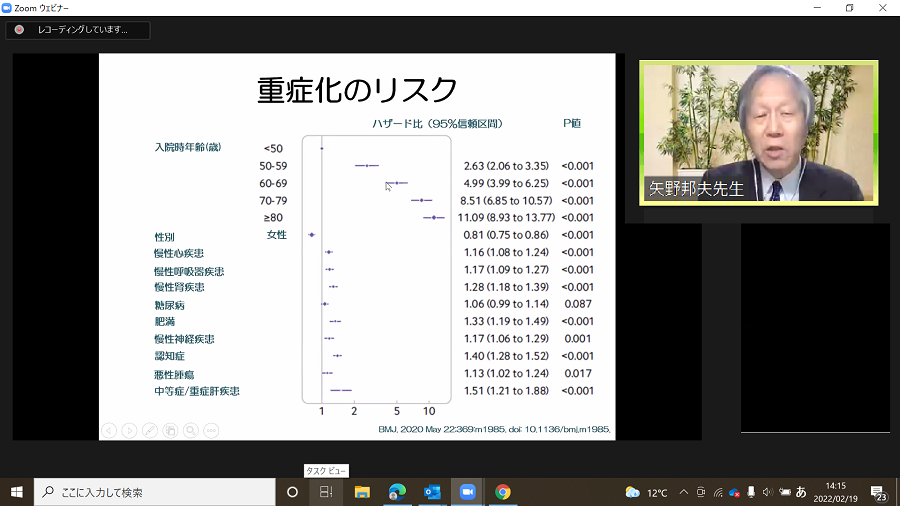This screenshot has height=506, width=900.
Task: Click the recording indicator red dot
Action: [19, 30]
